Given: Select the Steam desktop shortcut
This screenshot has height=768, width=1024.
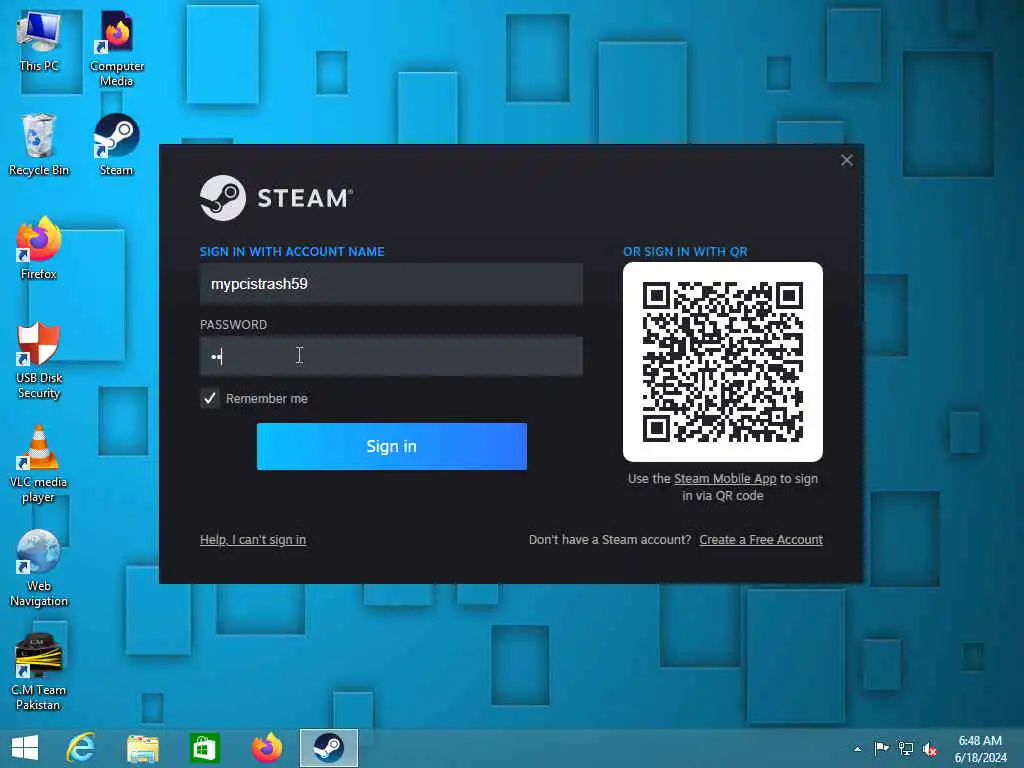Looking at the screenshot, I should tap(116, 144).
